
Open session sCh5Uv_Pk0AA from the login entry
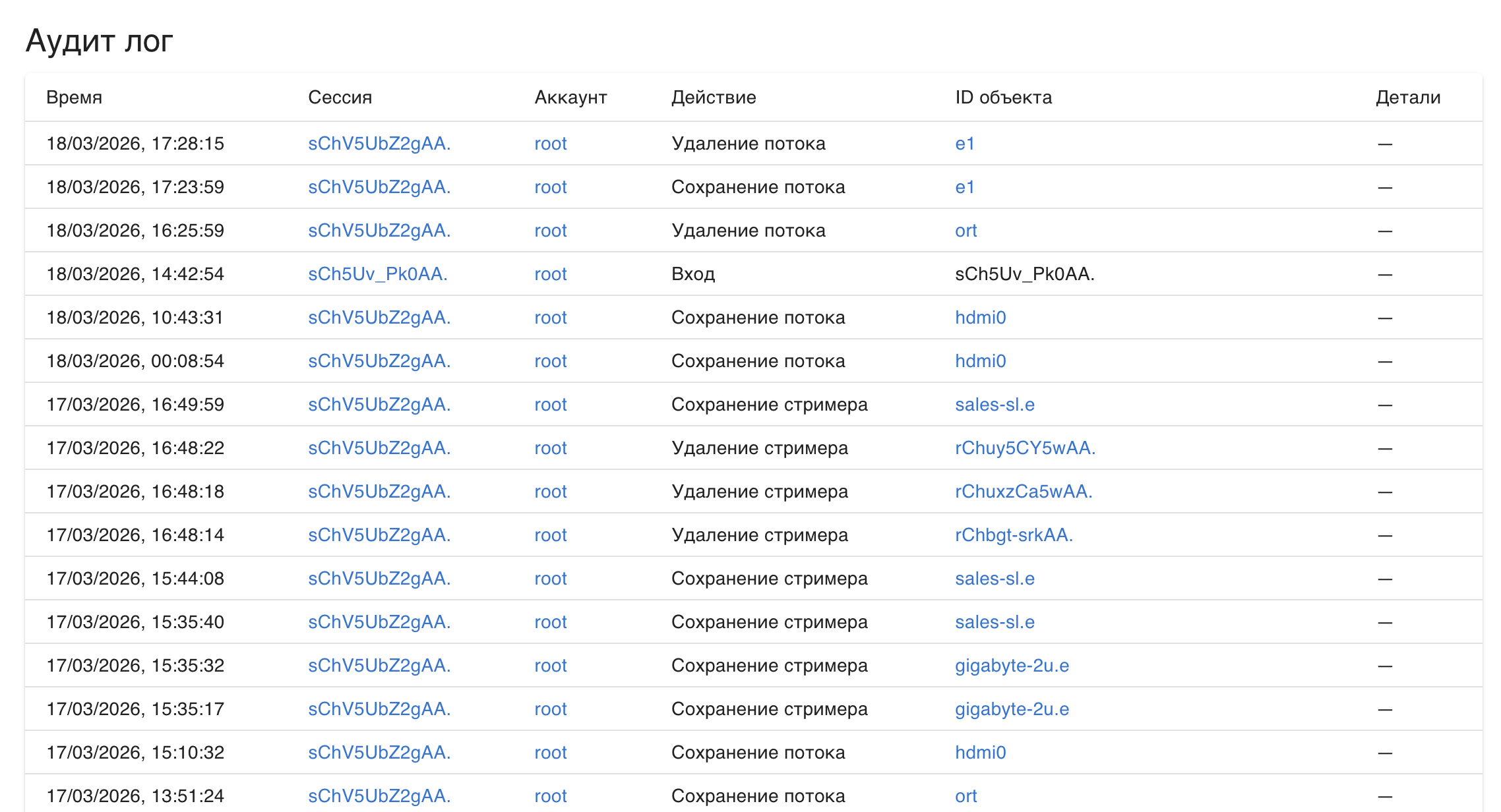tap(378, 274)
